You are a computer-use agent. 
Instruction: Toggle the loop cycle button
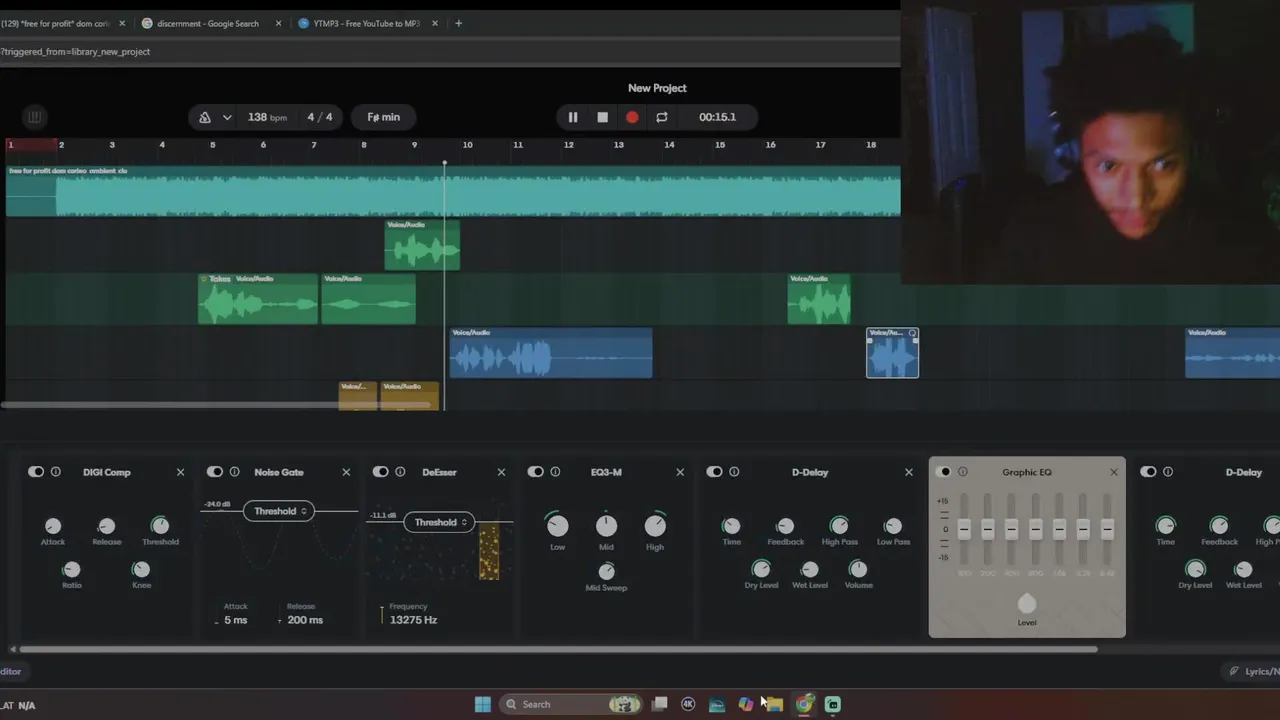(x=661, y=117)
